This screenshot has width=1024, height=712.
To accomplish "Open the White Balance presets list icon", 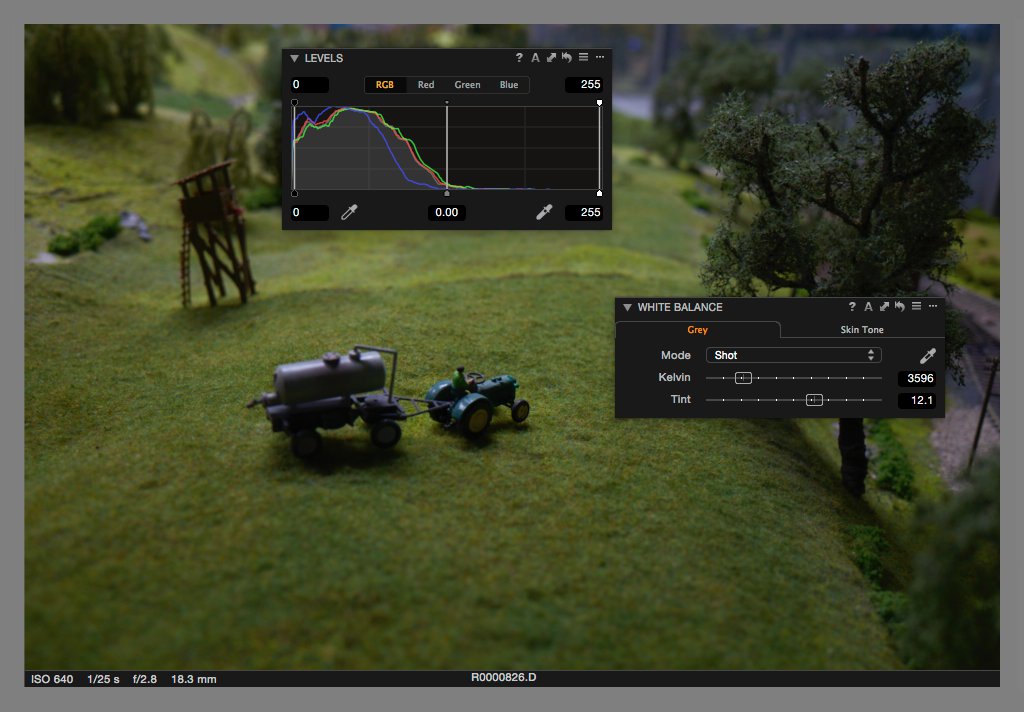I will [x=916, y=306].
